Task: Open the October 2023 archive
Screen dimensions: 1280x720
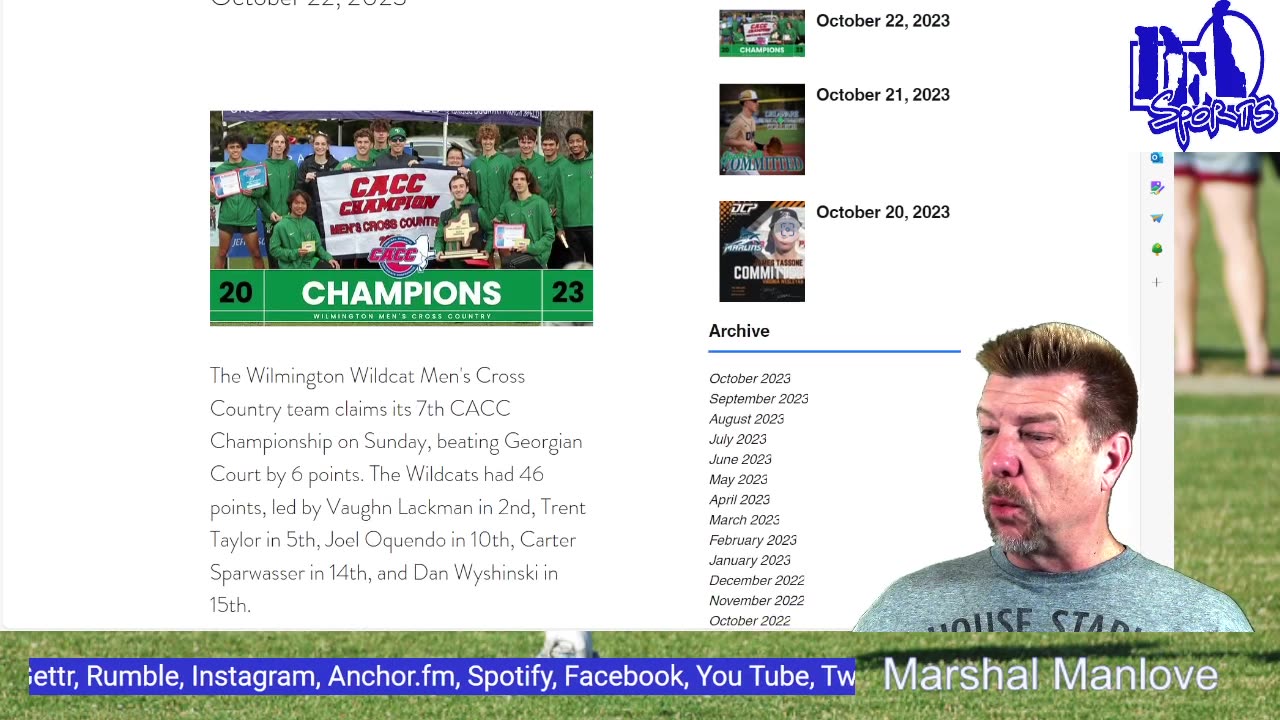Action: (x=750, y=379)
